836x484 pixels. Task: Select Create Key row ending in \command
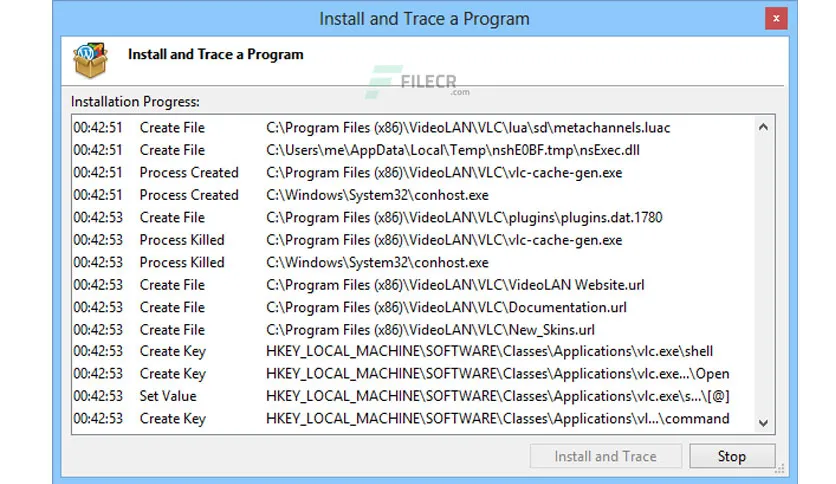click(413, 418)
